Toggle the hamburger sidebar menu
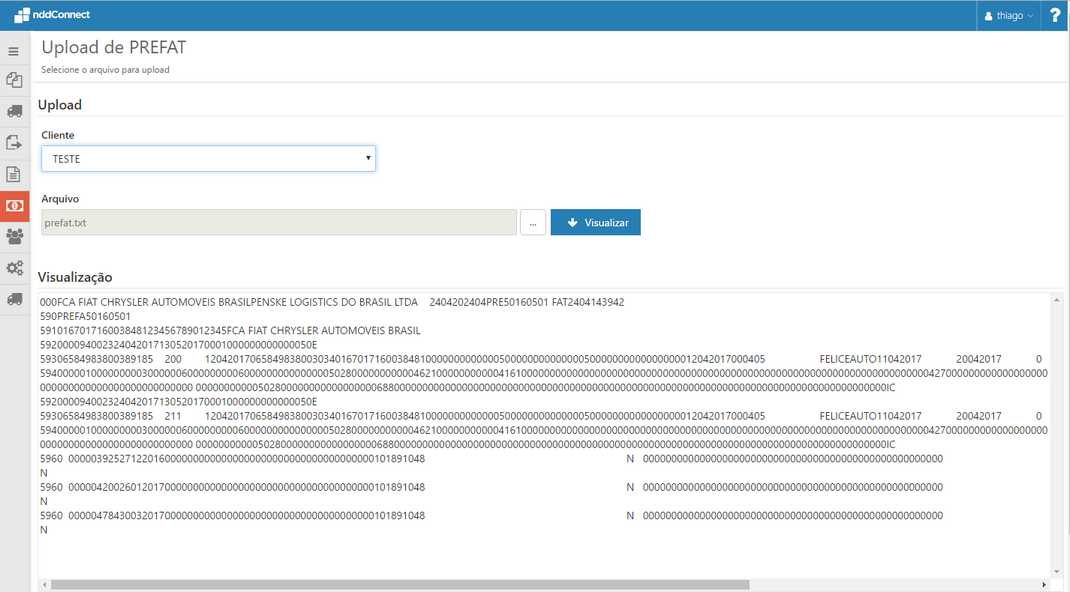The width and height of the screenshot is (1070, 592). pos(14,51)
